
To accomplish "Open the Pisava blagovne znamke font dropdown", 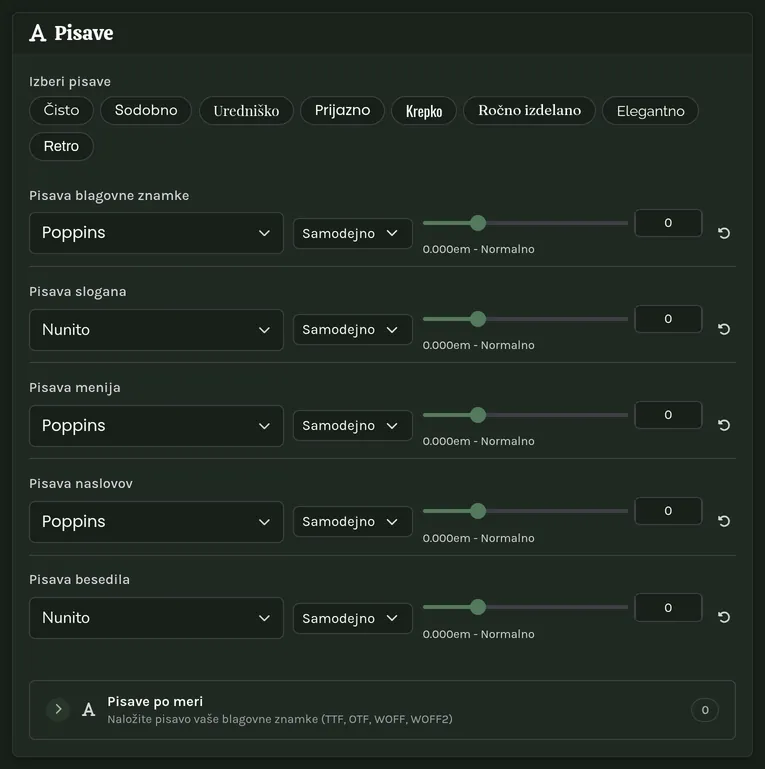I will coord(156,233).
